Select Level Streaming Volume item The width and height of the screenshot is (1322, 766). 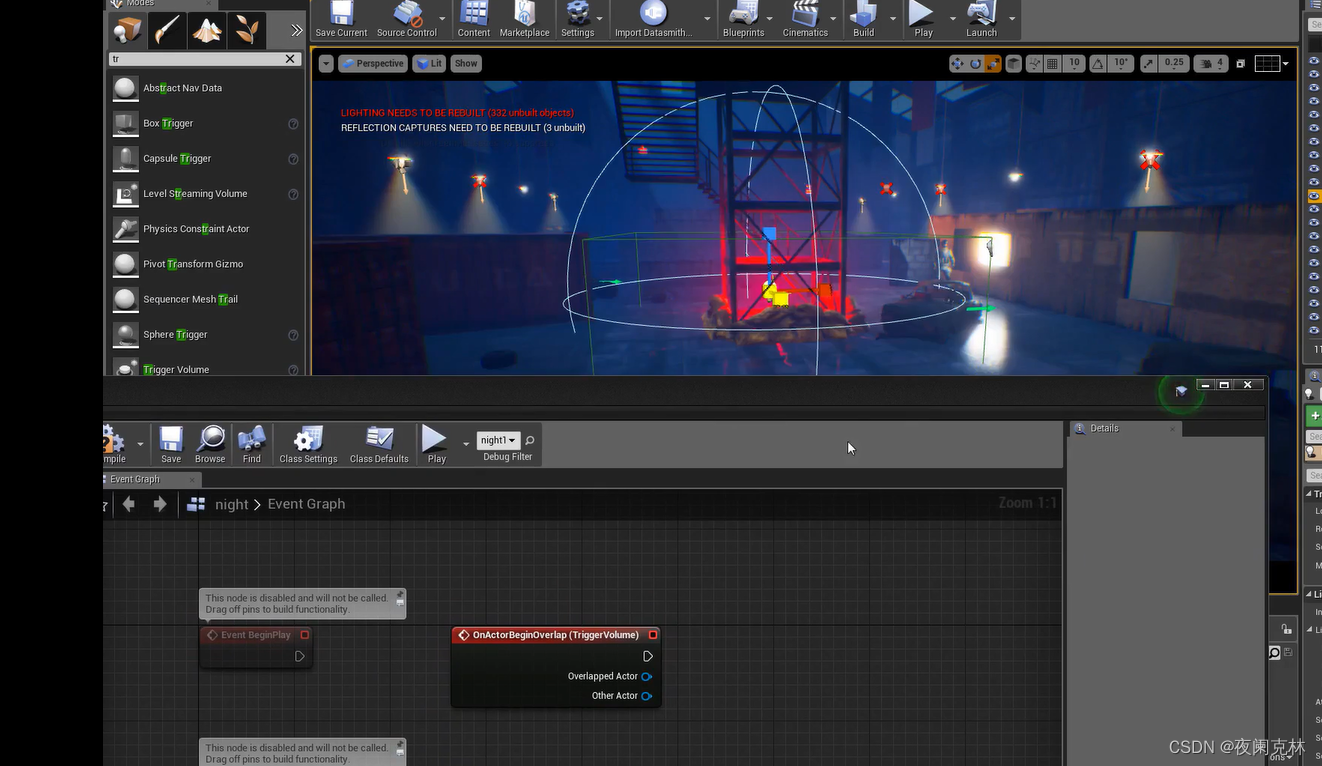point(205,193)
